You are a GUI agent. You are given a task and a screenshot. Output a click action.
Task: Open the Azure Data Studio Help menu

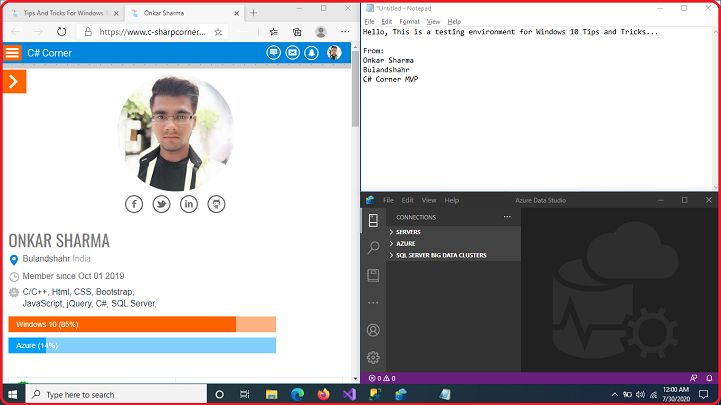[x=452, y=200]
